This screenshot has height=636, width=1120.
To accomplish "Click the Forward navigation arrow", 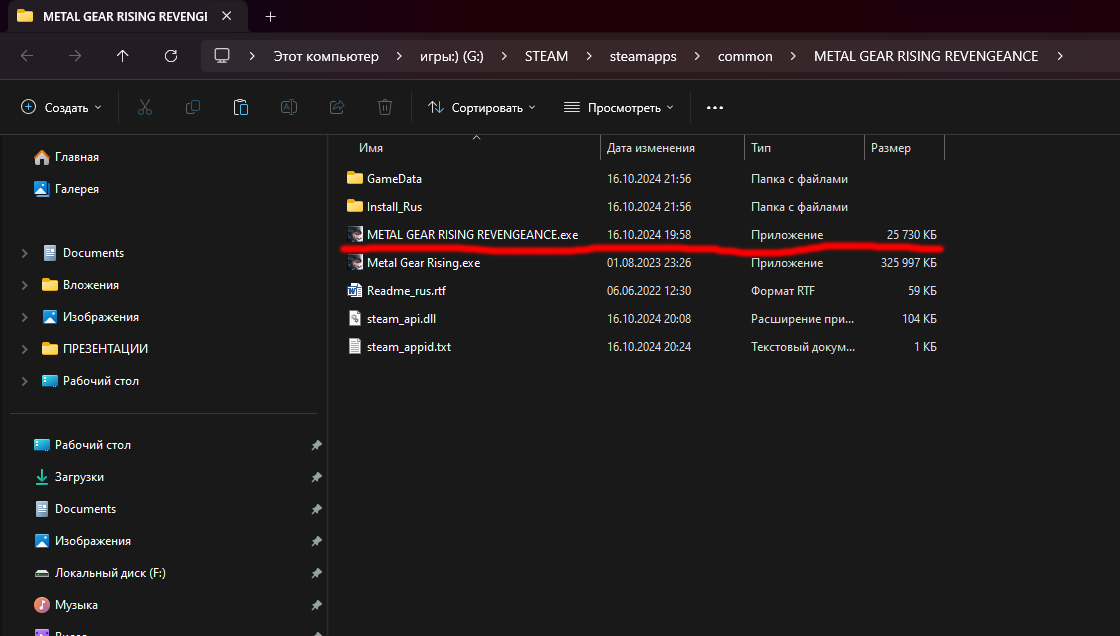I will pos(75,56).
